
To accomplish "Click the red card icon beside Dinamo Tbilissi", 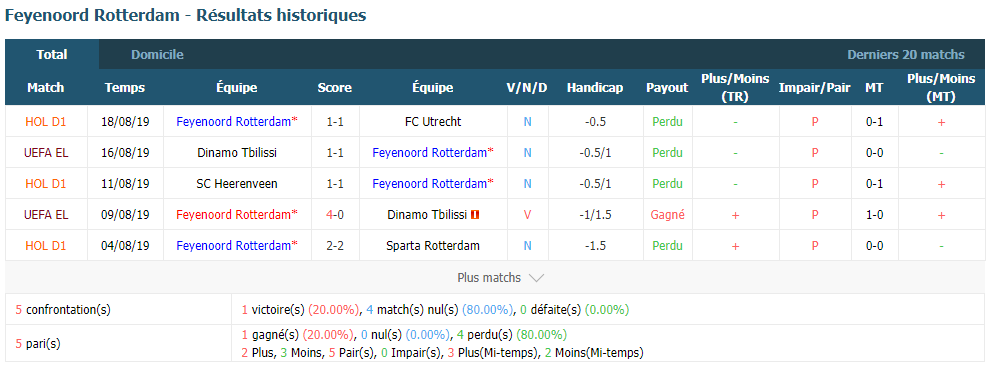I will (475, 215).
